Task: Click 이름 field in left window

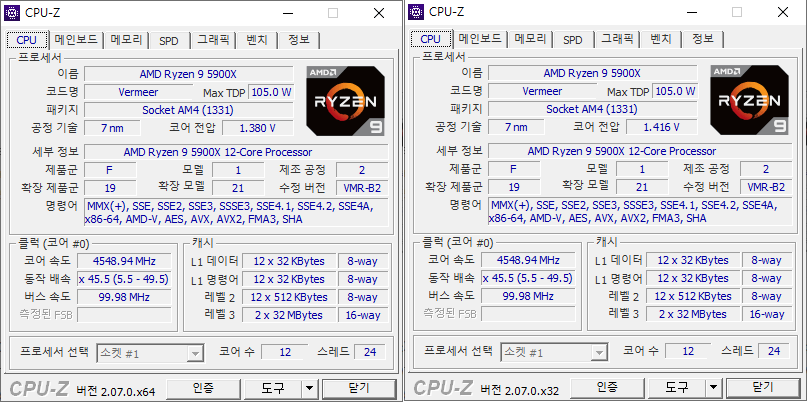Action: point(188,74)
